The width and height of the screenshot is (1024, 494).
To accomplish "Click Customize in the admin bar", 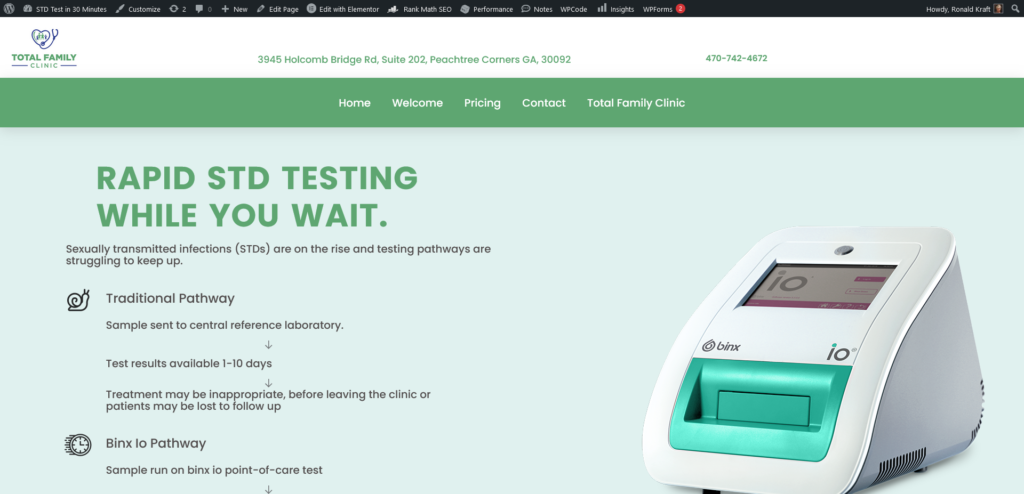I will (x=138, y=9).
